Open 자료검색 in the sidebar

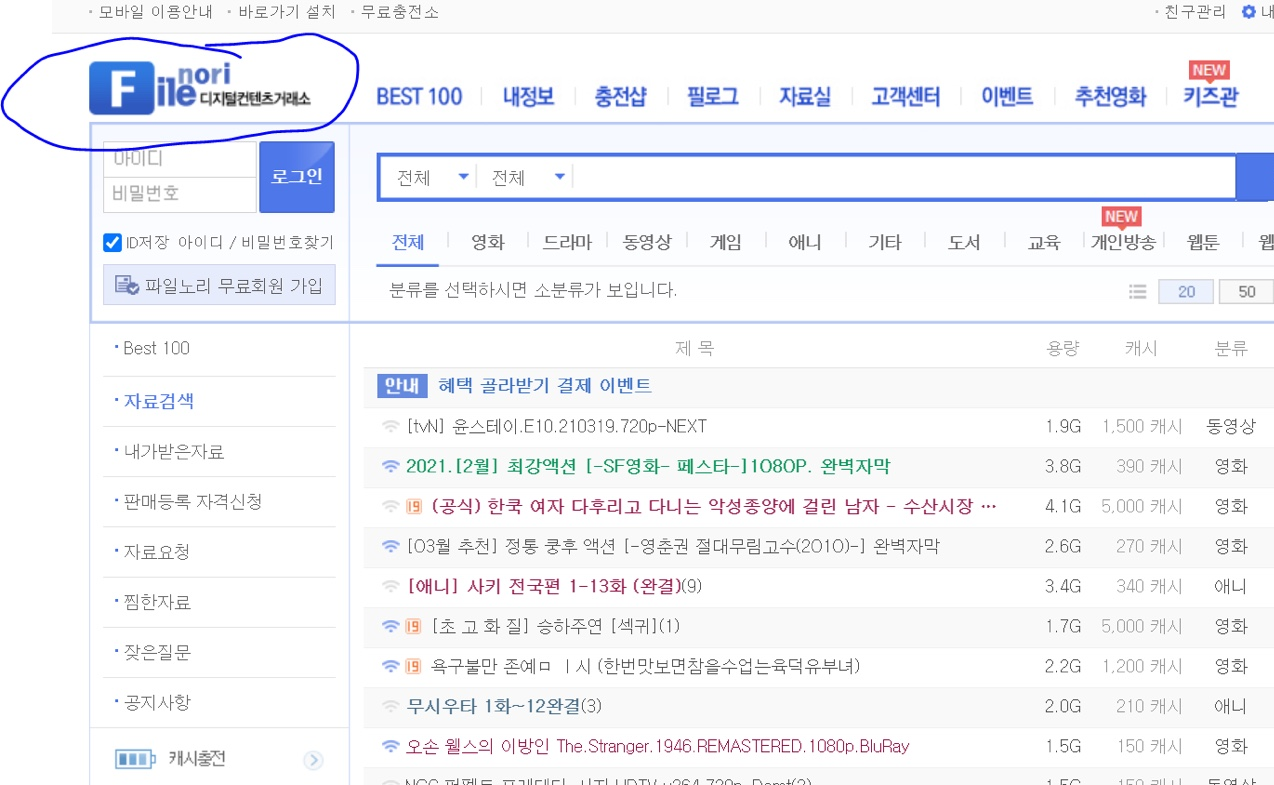158,401
